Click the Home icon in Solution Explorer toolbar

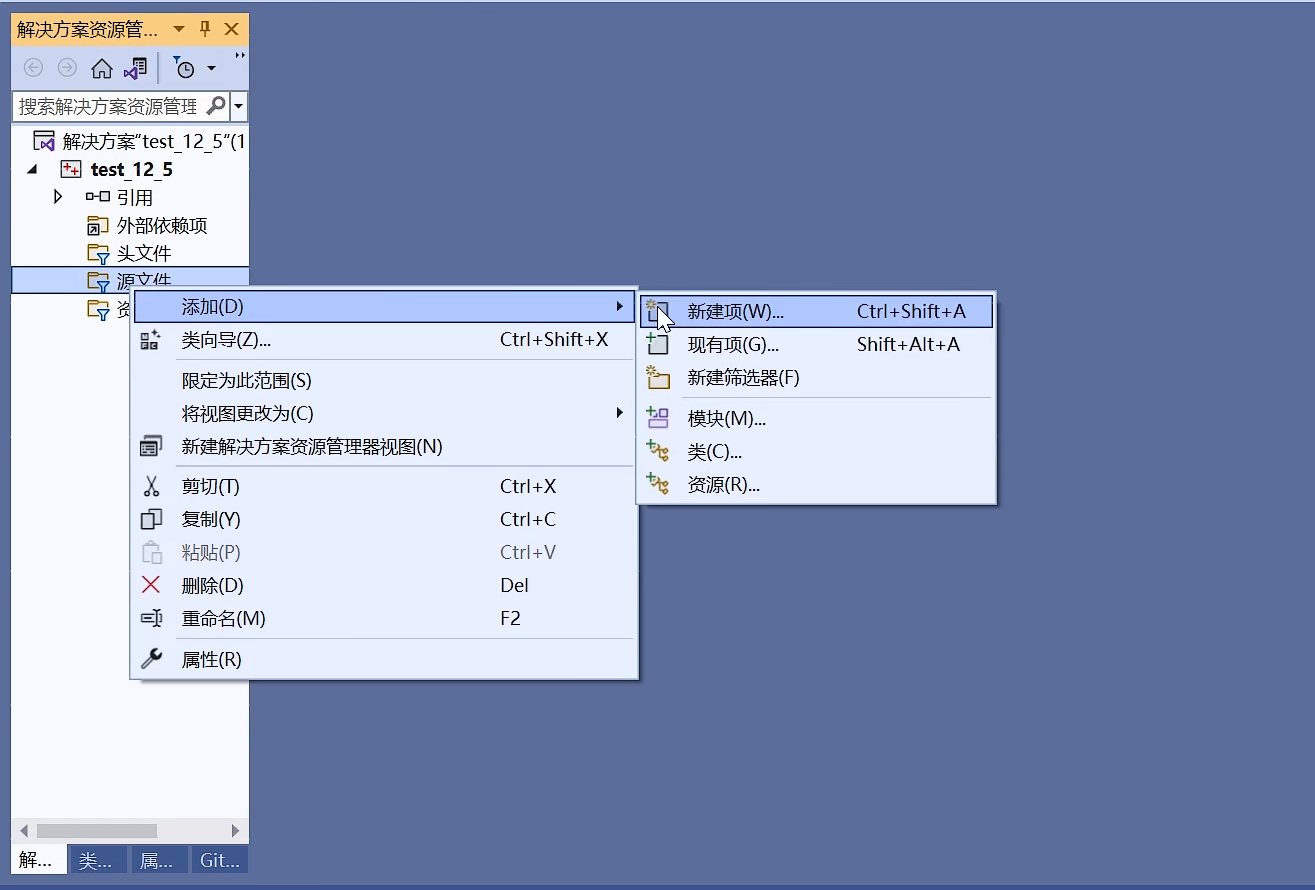click(102, 68)
